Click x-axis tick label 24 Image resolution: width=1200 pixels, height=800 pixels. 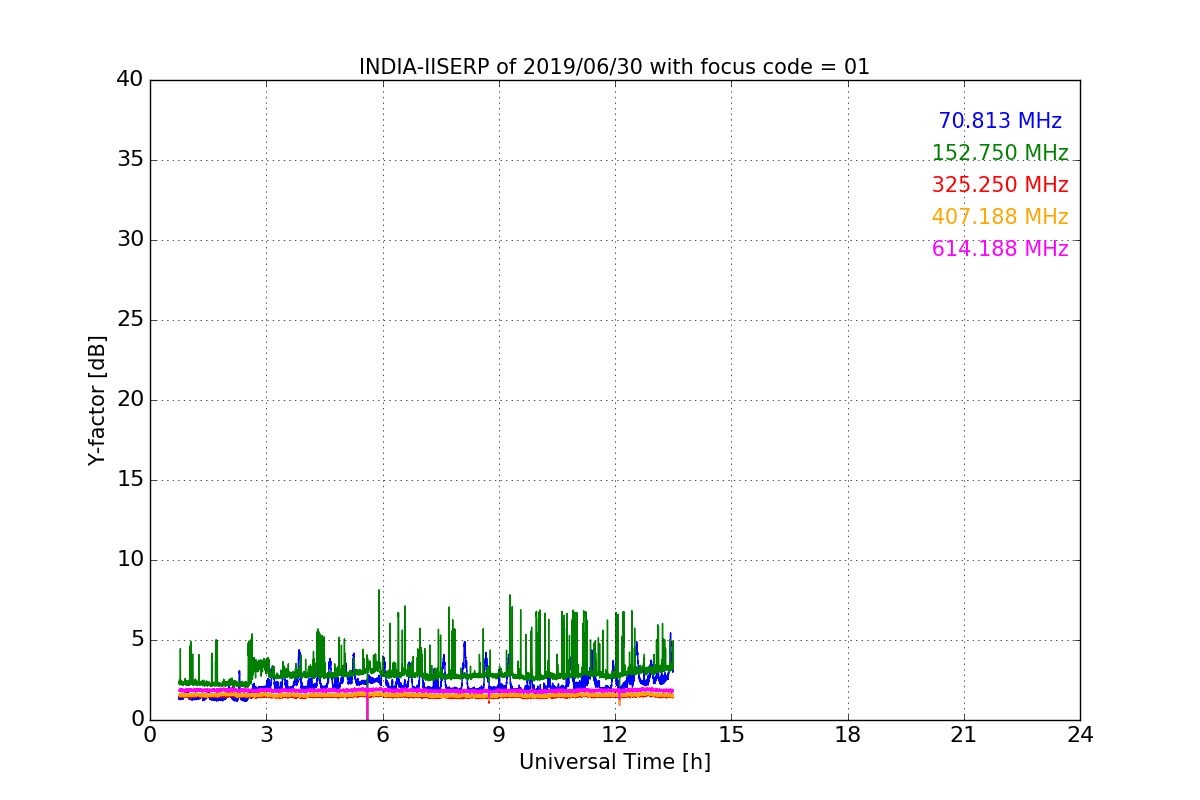[x=1080, y=736]
